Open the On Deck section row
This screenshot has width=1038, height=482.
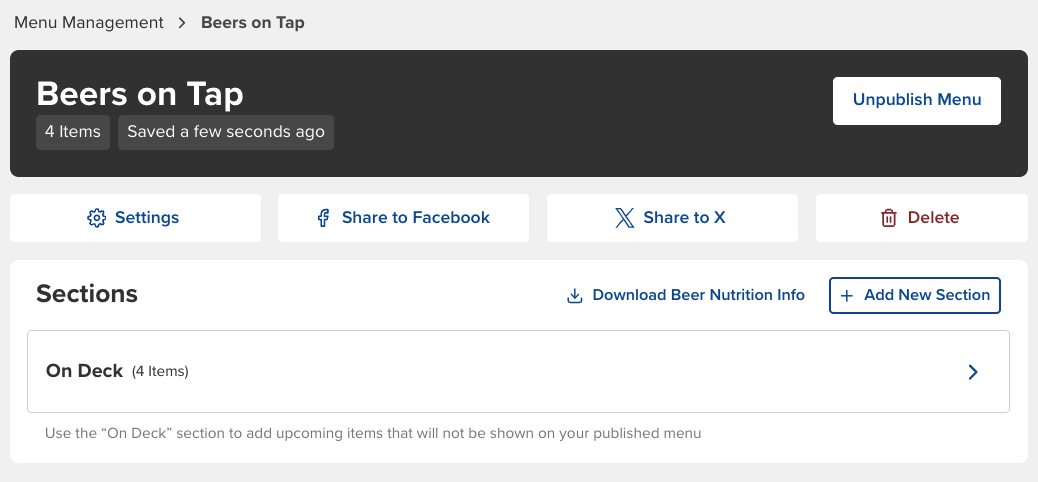point(500,372)
